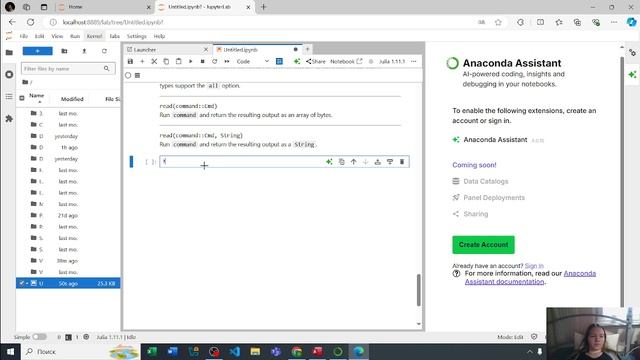Select the Julia 1.11.1 kernel name

click(x=392, y=61)
